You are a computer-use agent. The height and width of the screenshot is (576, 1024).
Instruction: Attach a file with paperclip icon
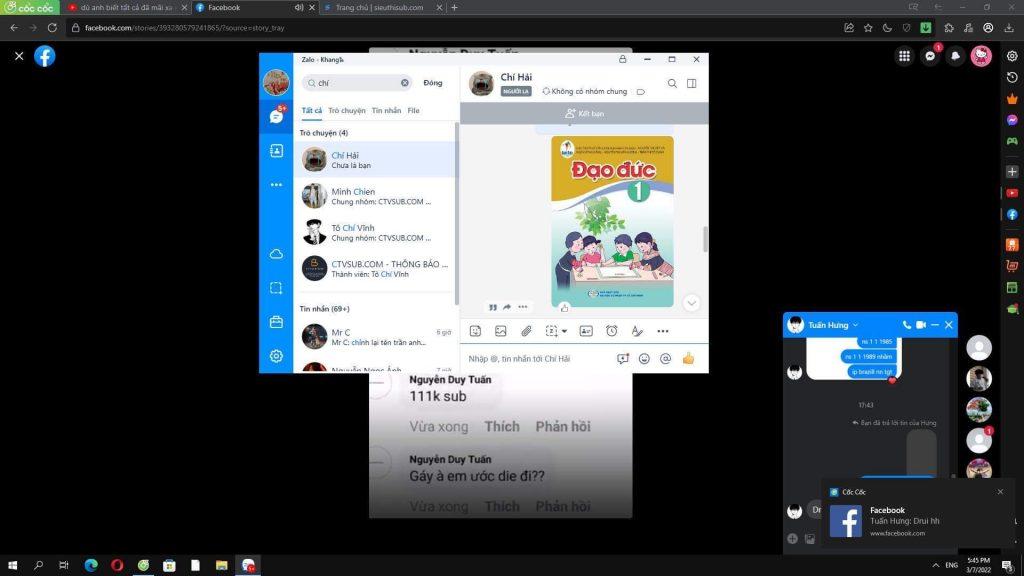526,331
